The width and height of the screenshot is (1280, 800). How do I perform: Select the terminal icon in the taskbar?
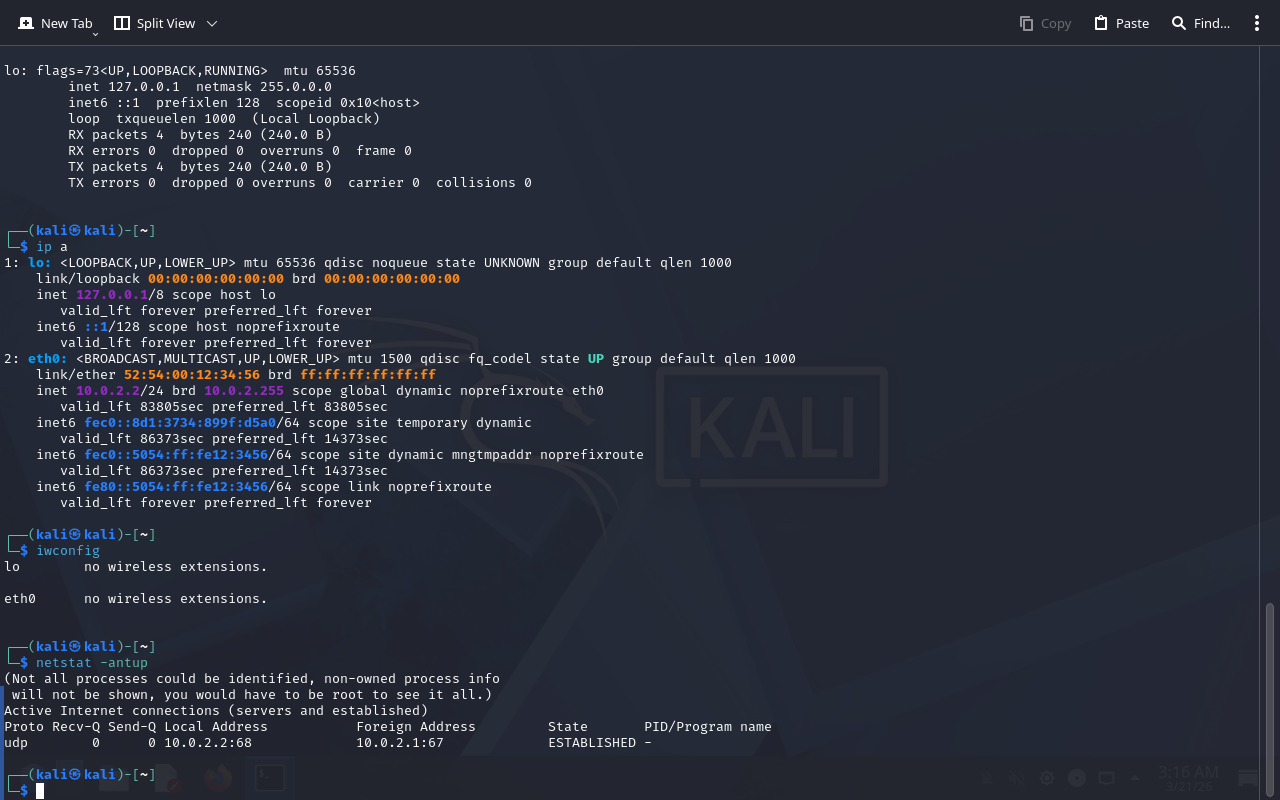pyautogui.click(x=268, y=778)
